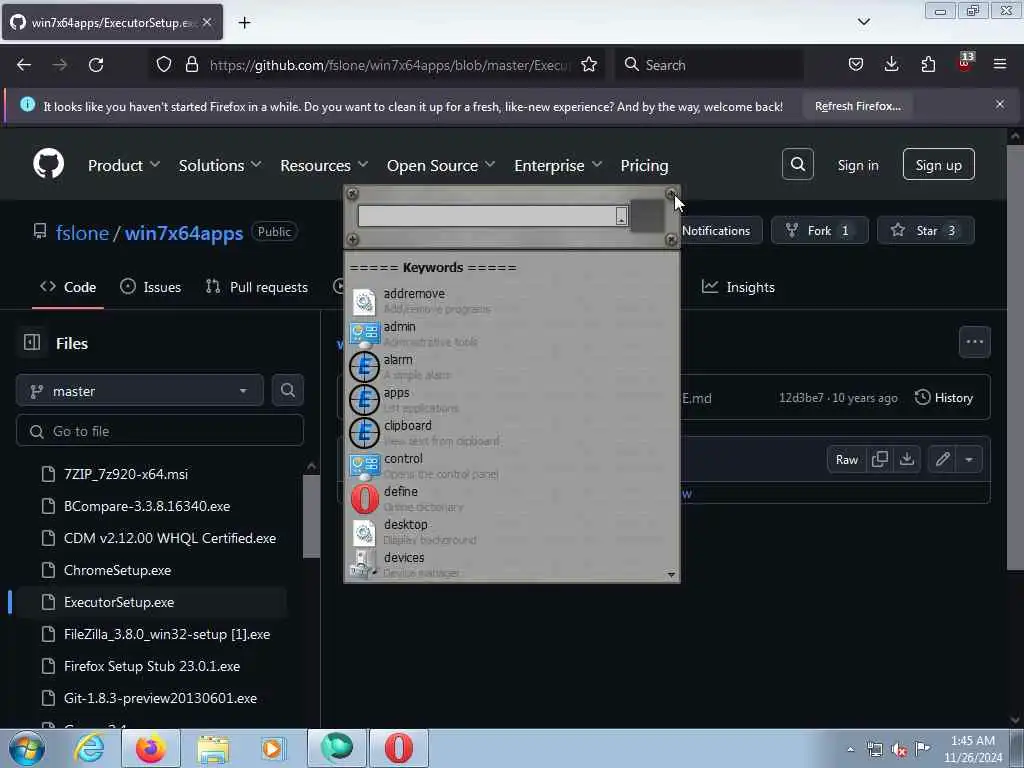Screen dimensions: 1024x768
Task: Open Firefox downloads panel
Action: pos(891,64)
